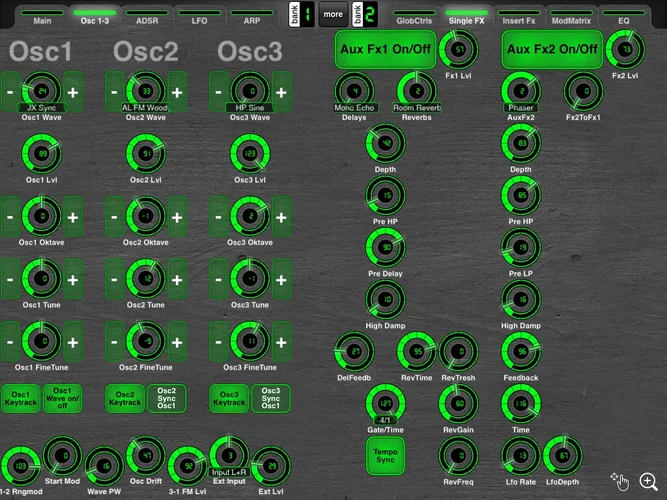Toggle Aux Fx1 On/Off
667x500 pixels.
click(x=385, y=49)
